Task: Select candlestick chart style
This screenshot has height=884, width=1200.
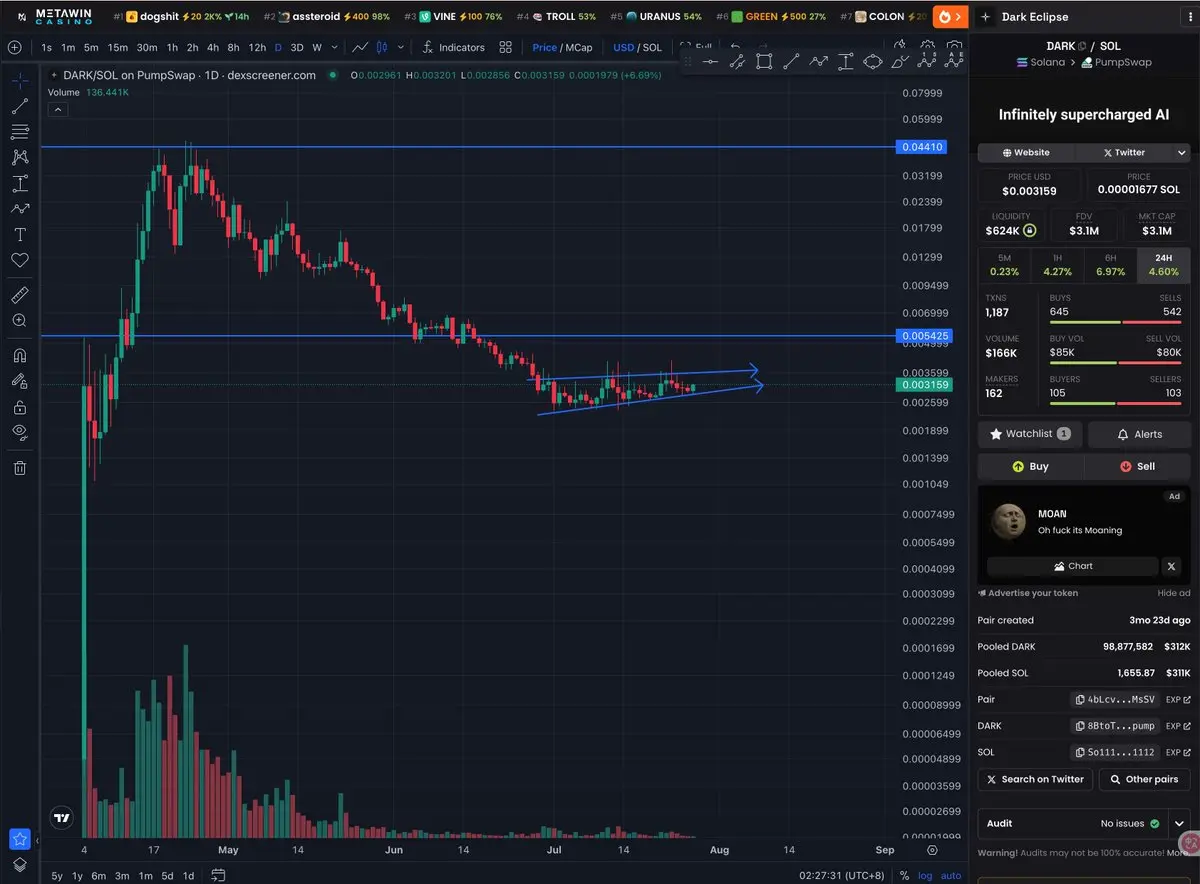Action: coord(381,47)
